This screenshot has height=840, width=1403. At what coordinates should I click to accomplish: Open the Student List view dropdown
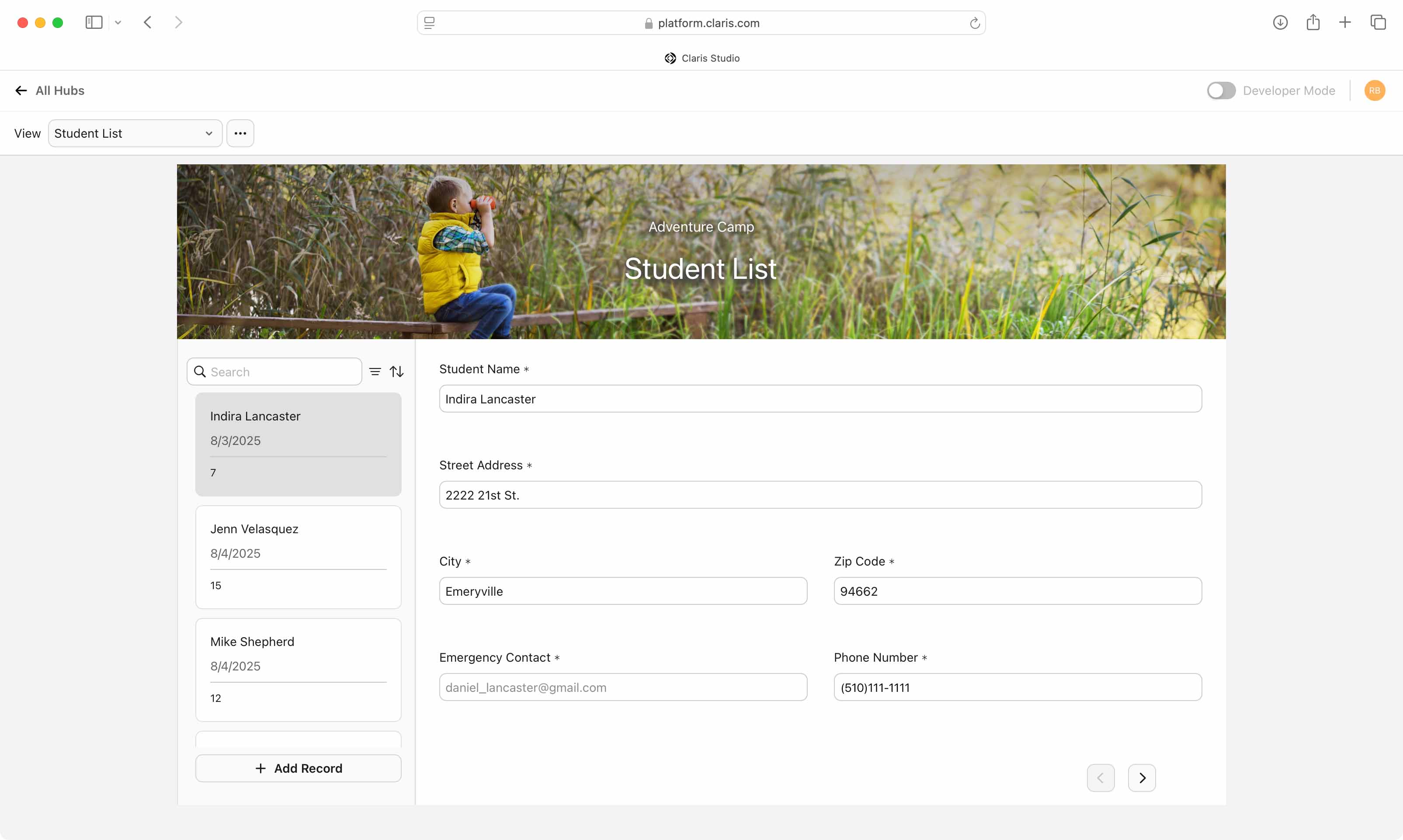135,134
